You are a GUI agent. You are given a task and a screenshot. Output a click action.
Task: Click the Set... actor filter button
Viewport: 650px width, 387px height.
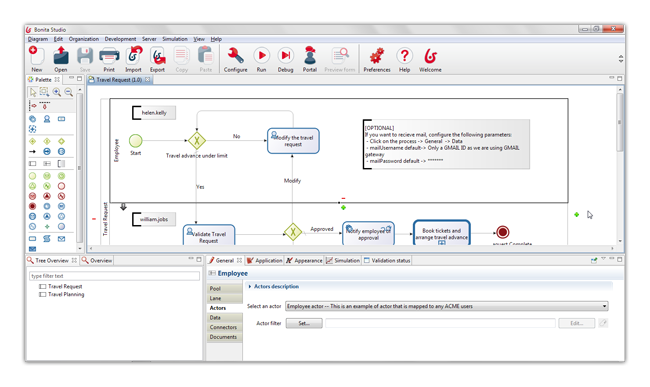click(x=304, y=323)
